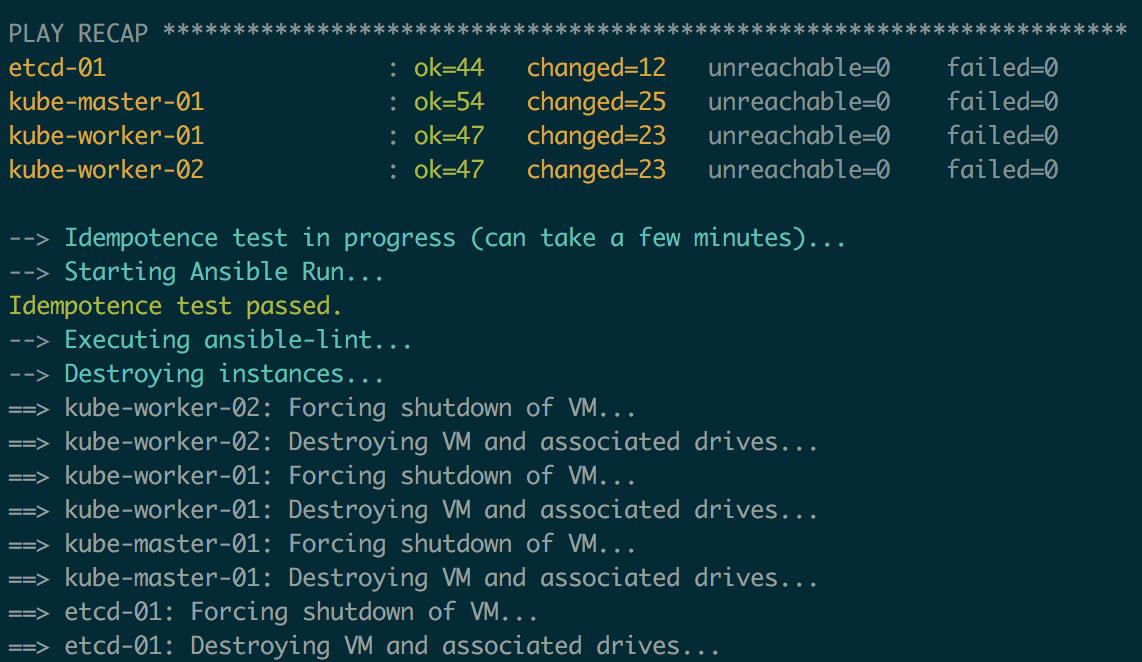This screenshot has width=1142, height=662.
Task: Click the ok=54 value for kube-master-01
Action: tap(449, 102)
